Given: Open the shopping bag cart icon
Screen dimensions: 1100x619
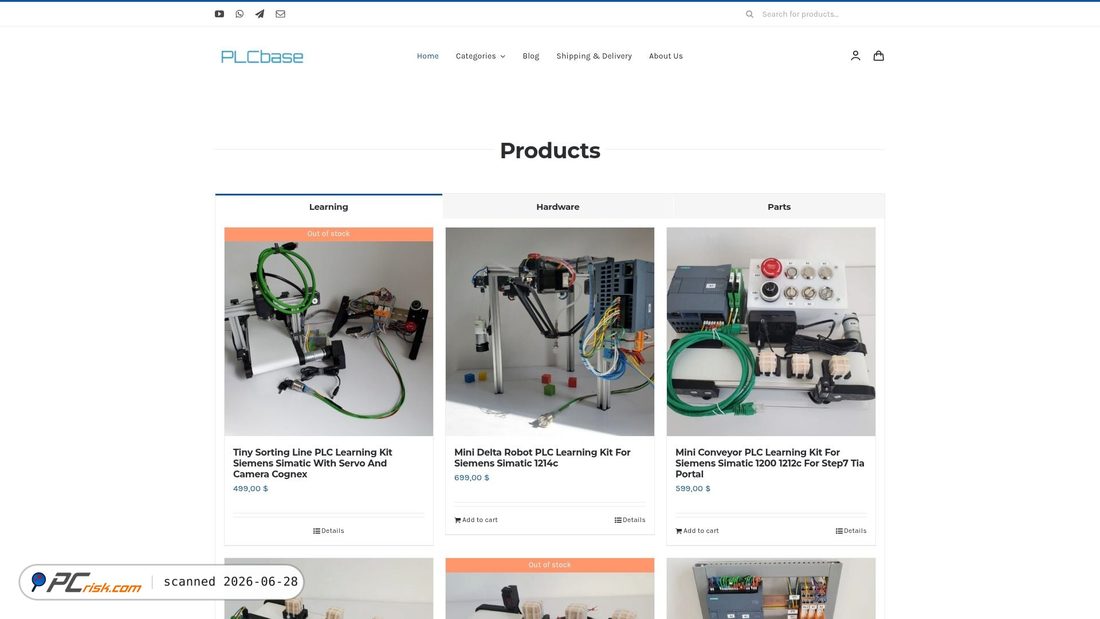Looking at the screenshot, I should pos(878,55).
